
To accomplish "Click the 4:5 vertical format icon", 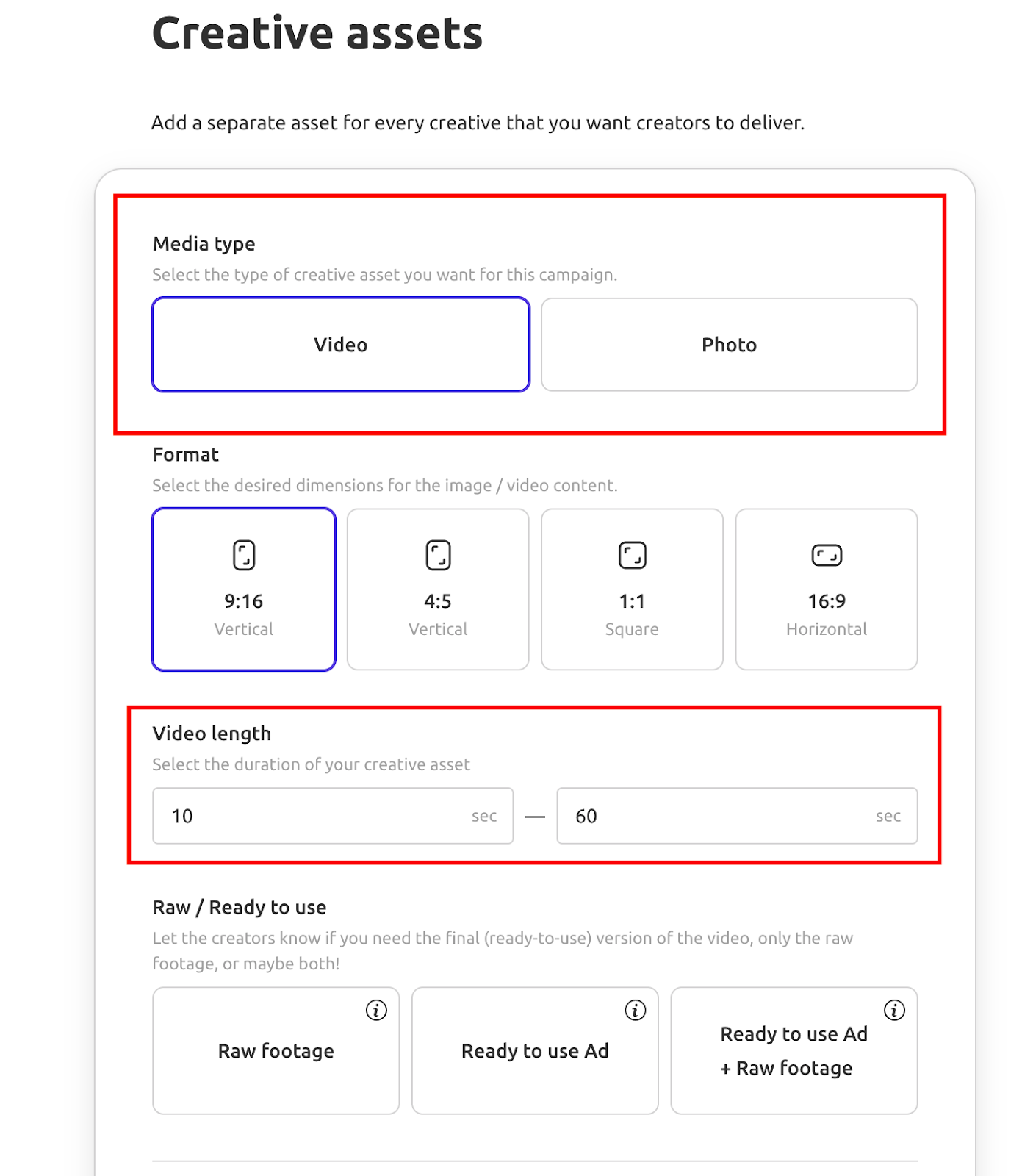I will (x=438, y=555).
